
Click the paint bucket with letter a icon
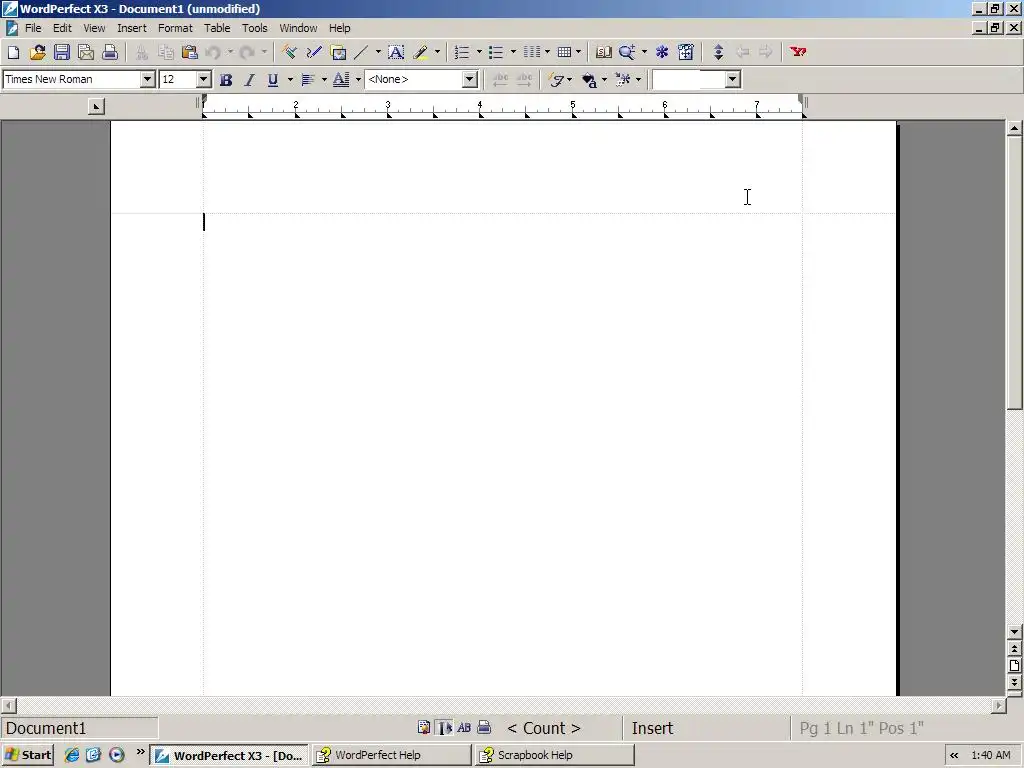(x=590, y=80)
